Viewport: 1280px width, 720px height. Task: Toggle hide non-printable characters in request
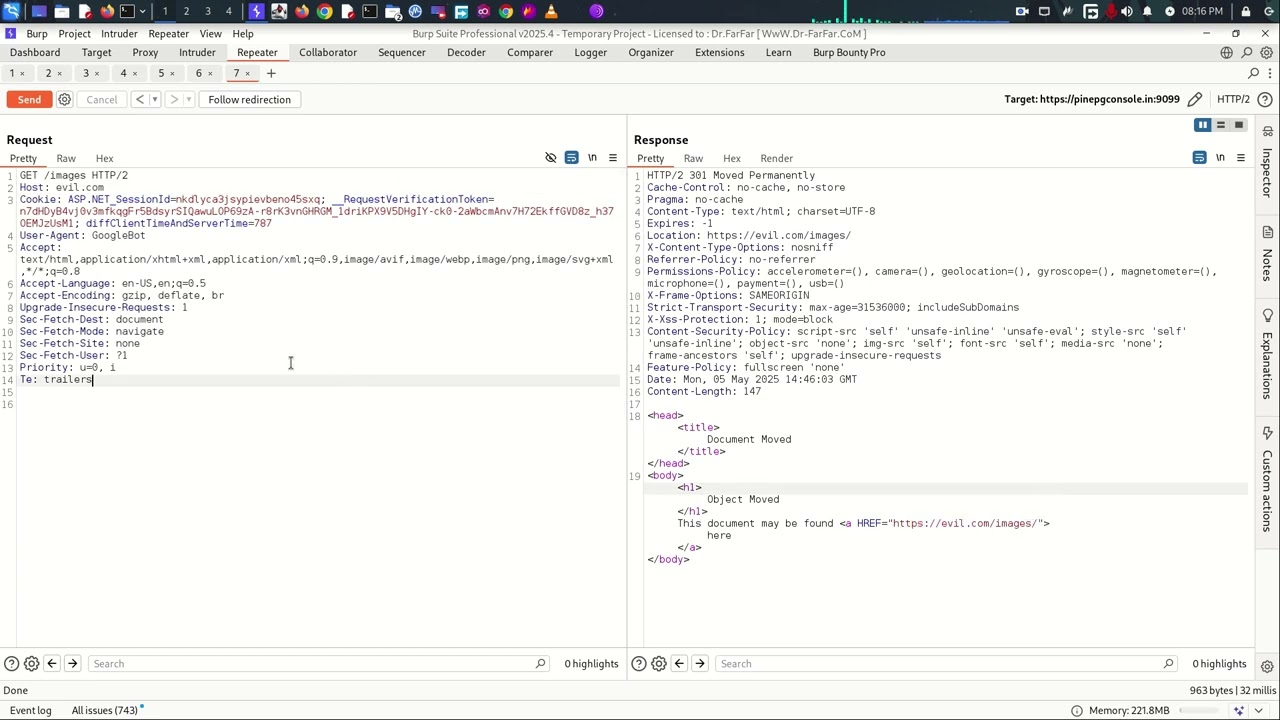pos(550,158)
